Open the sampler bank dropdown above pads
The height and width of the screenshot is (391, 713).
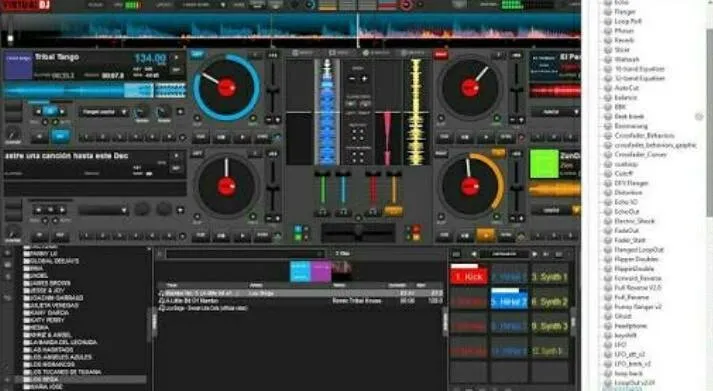(504, 254)
